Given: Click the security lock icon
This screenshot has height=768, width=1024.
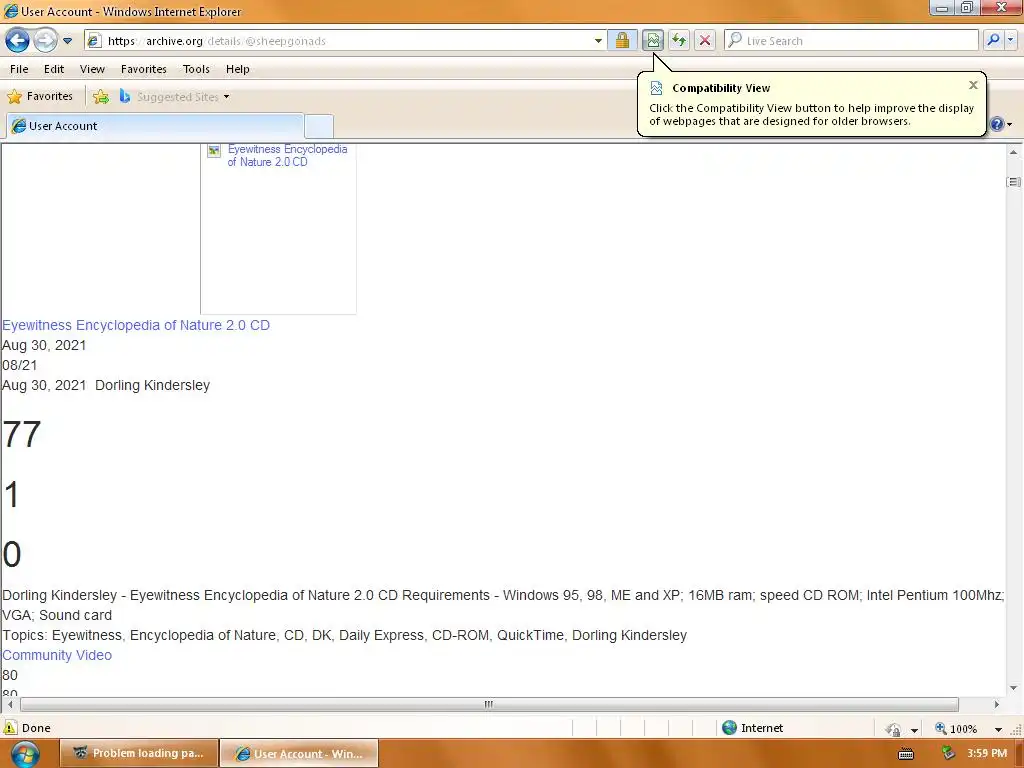Looking at the screenshot, I should coord(622,40).
